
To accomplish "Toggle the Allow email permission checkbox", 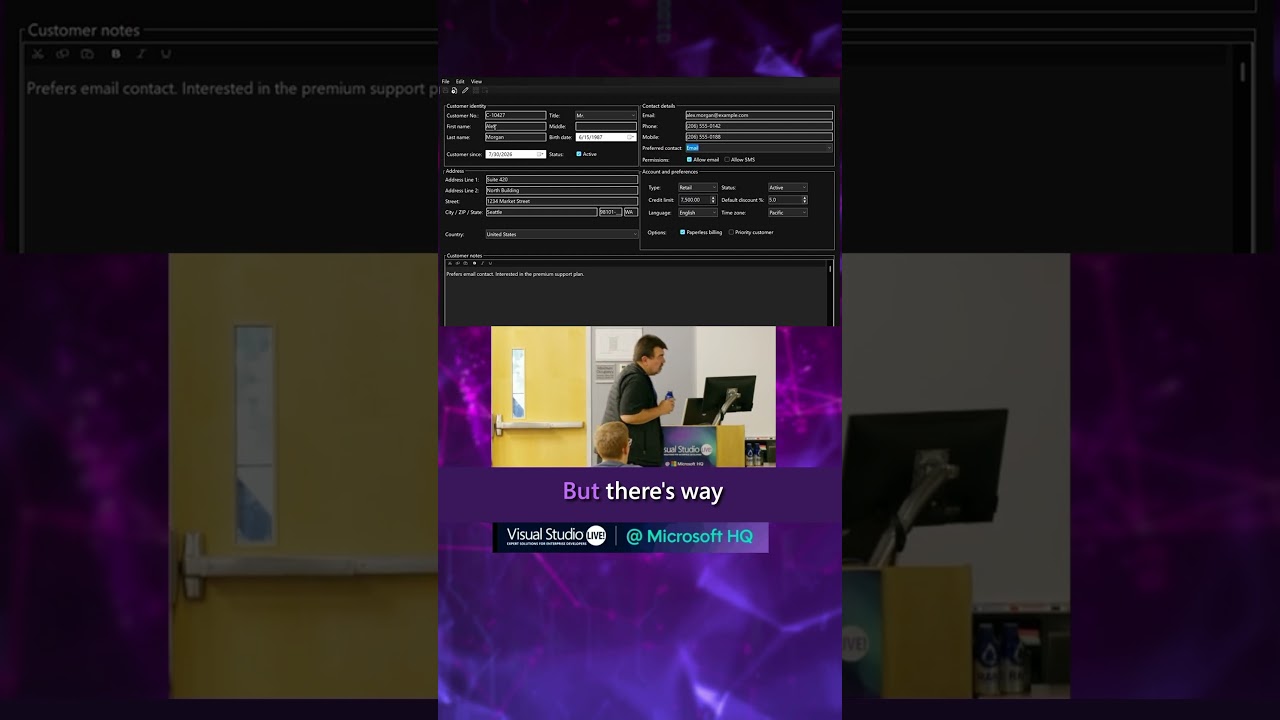I will pyautogui.click(x=689, y=160).
